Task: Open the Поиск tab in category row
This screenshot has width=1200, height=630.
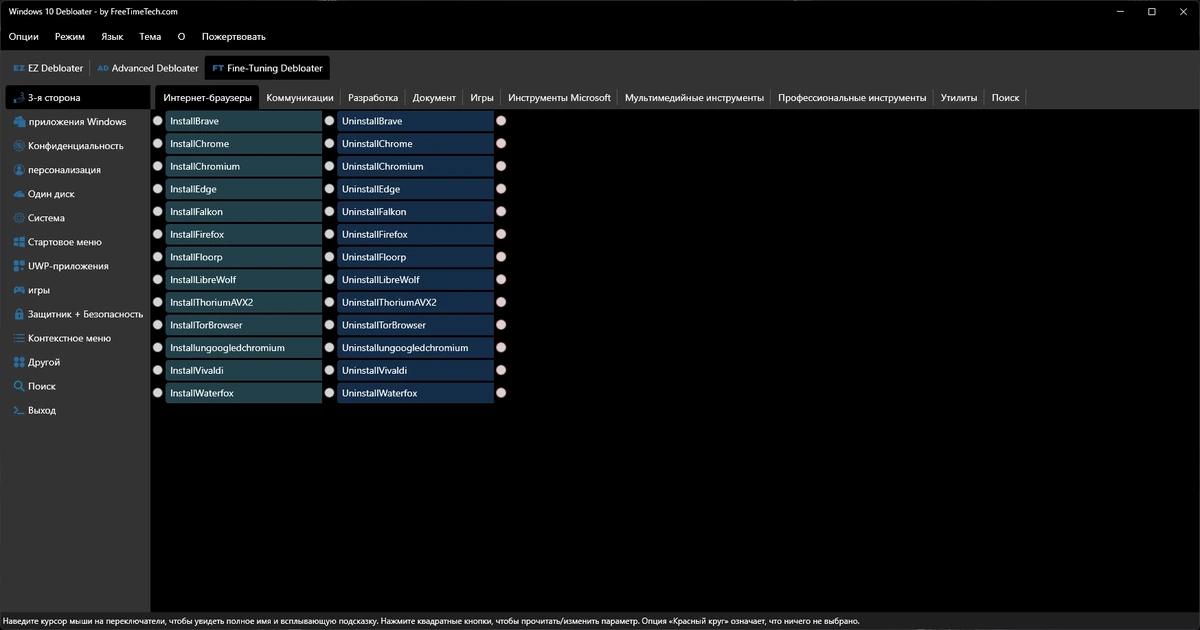Action: point(1005,98)
